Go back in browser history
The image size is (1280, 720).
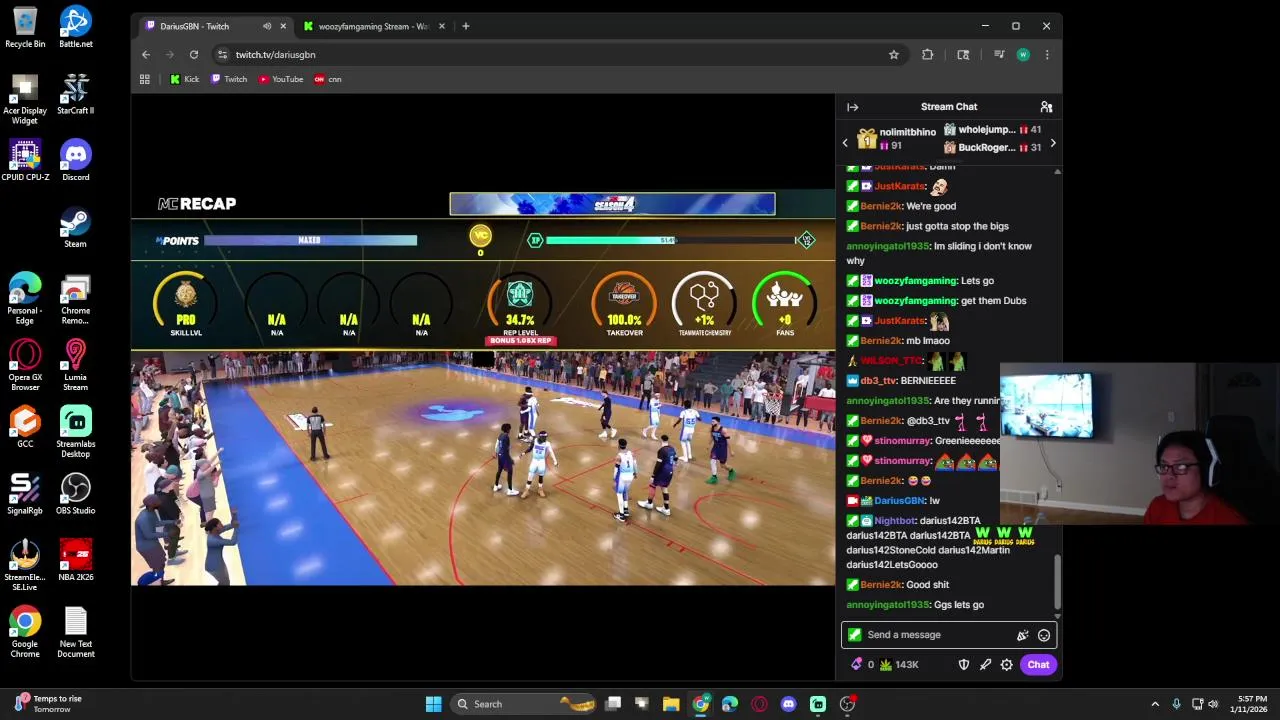click(146, 55)
